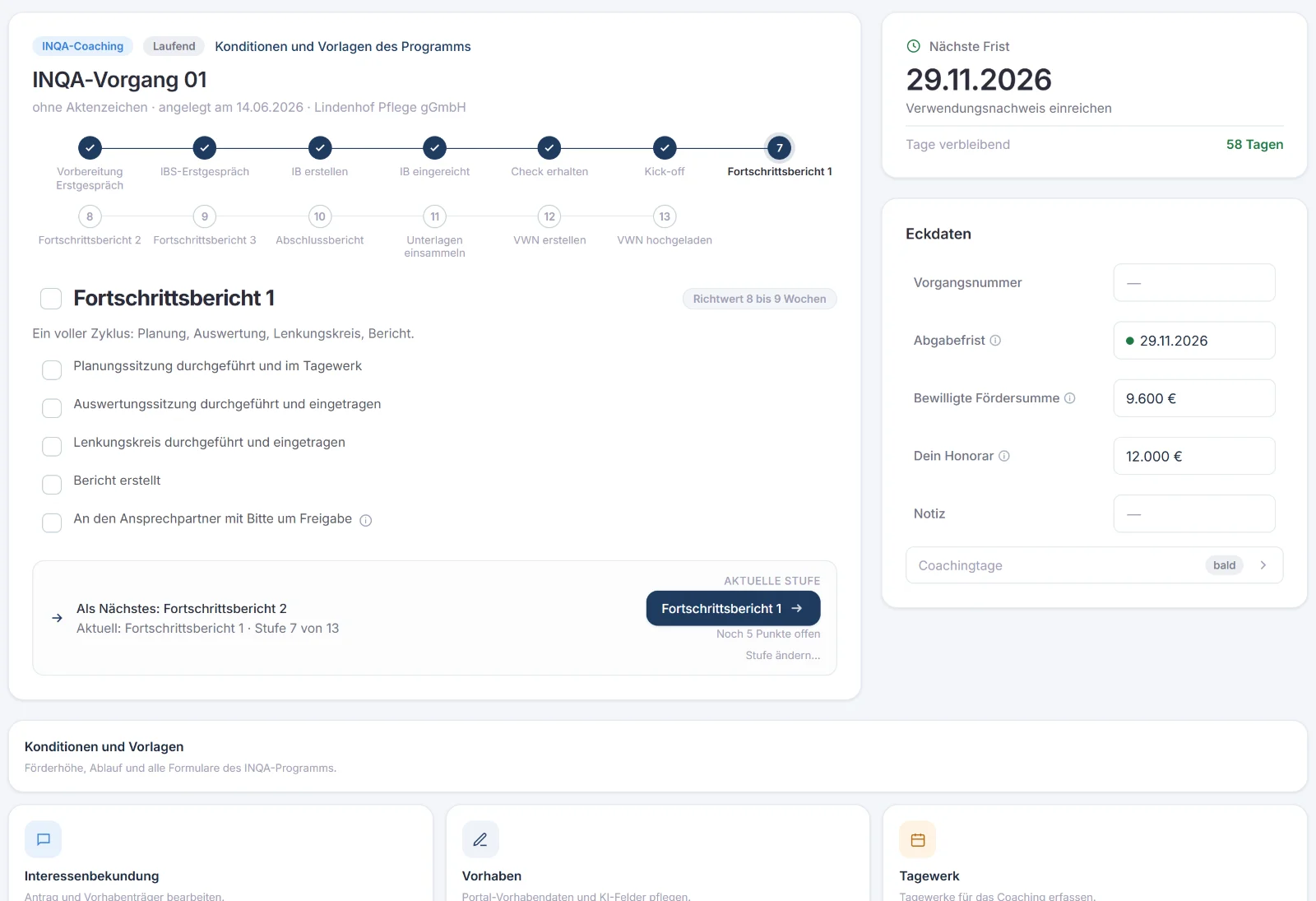This screenshot has width=1316, height=901.
Task: Tick Auswertungssitzung durchgeführt und eingetragen
Action: (52, 408)
